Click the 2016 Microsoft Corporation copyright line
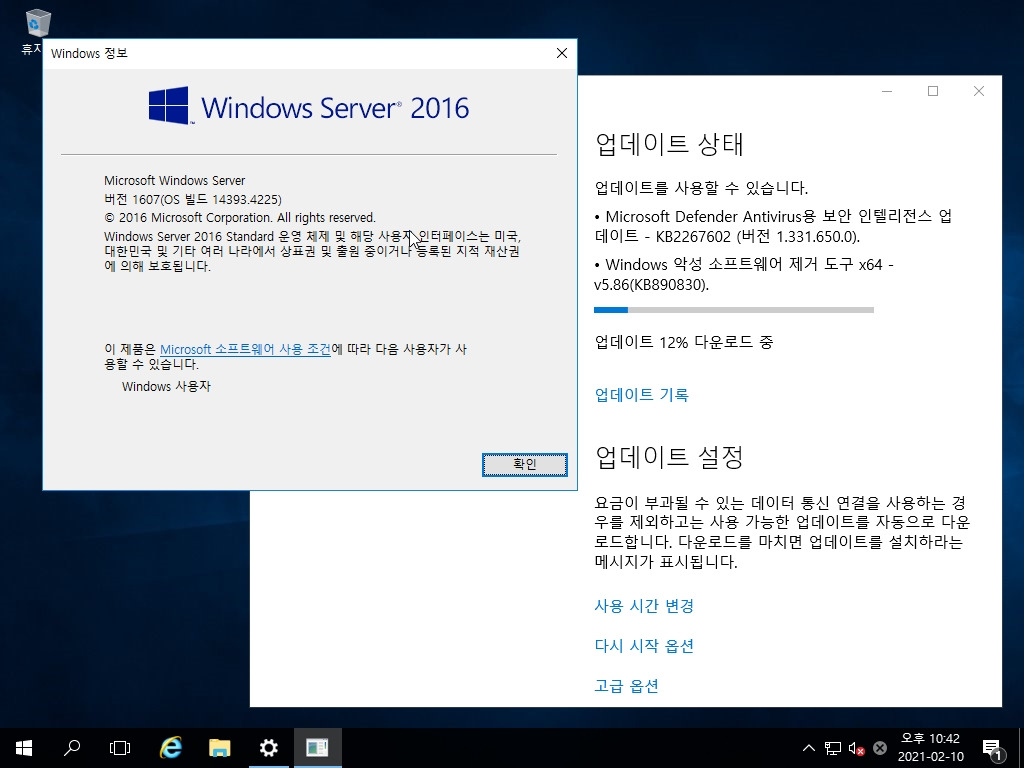The height and width of the screenshot is (768, 1024). click(x=240, y=217)
